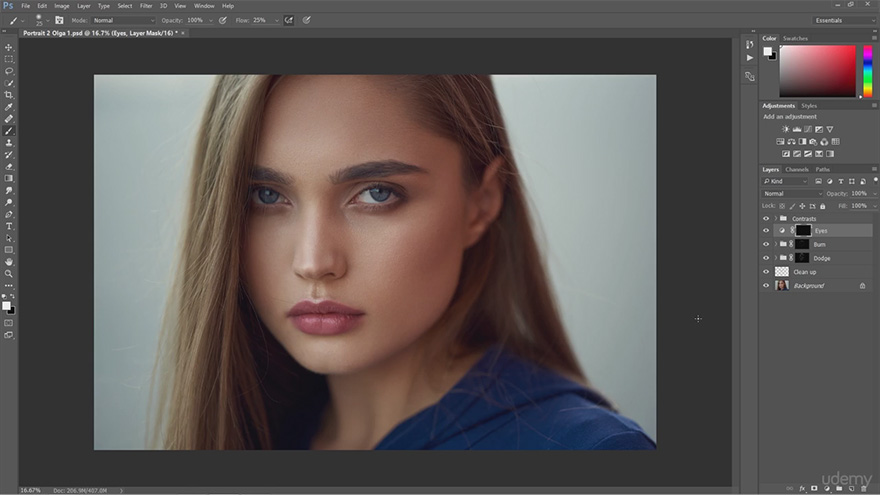
Task: Select the Eyes layer mask thumbnail
Action: tap(803, 230)
